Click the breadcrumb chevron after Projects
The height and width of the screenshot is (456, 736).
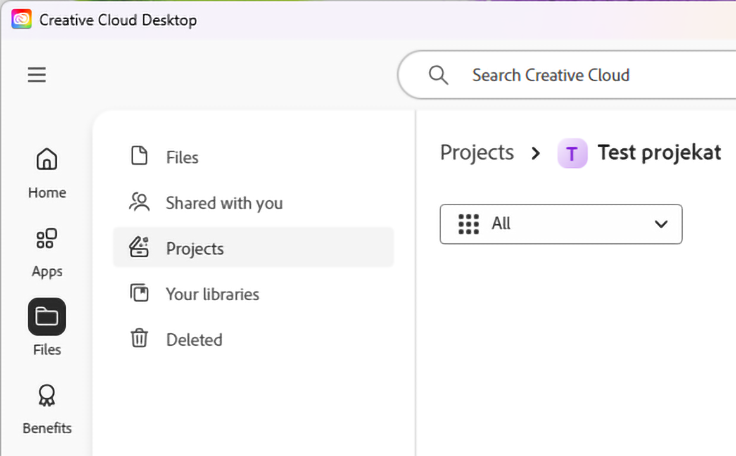(x=536, y=153)
